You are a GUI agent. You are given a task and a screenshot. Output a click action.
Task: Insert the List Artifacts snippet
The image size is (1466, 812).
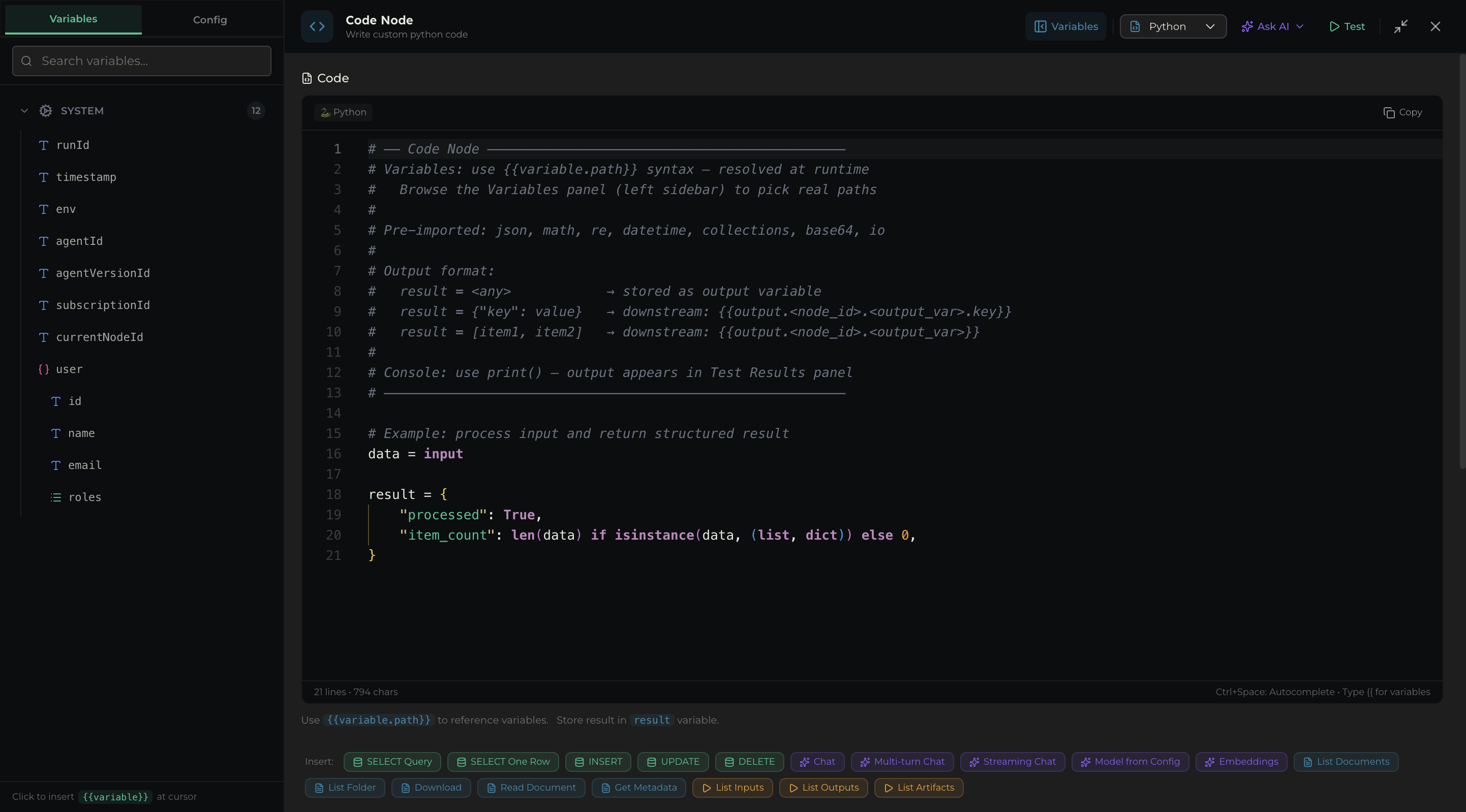[919, 788]
